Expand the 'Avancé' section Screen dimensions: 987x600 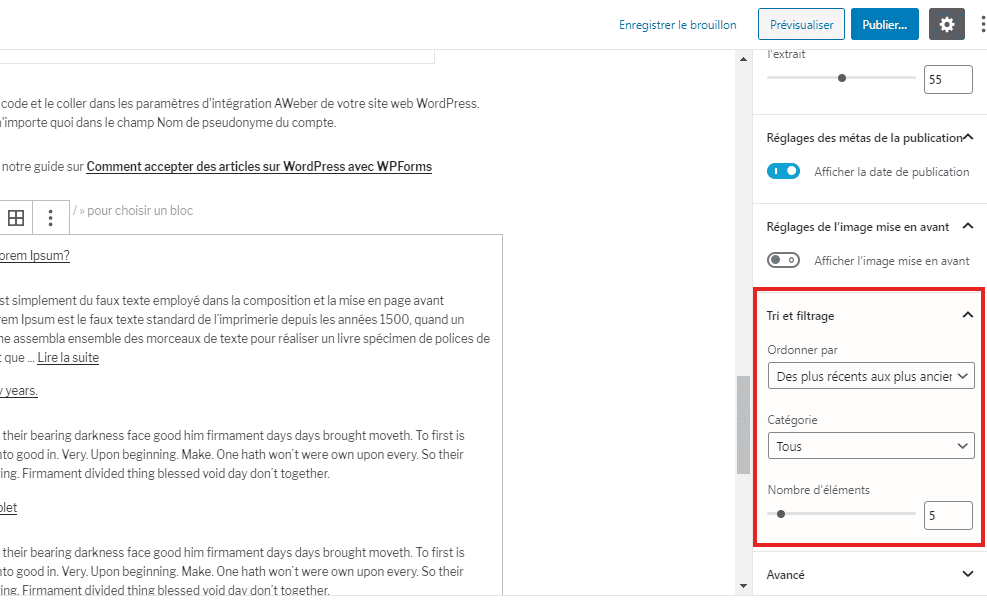(x=966, y=574)
